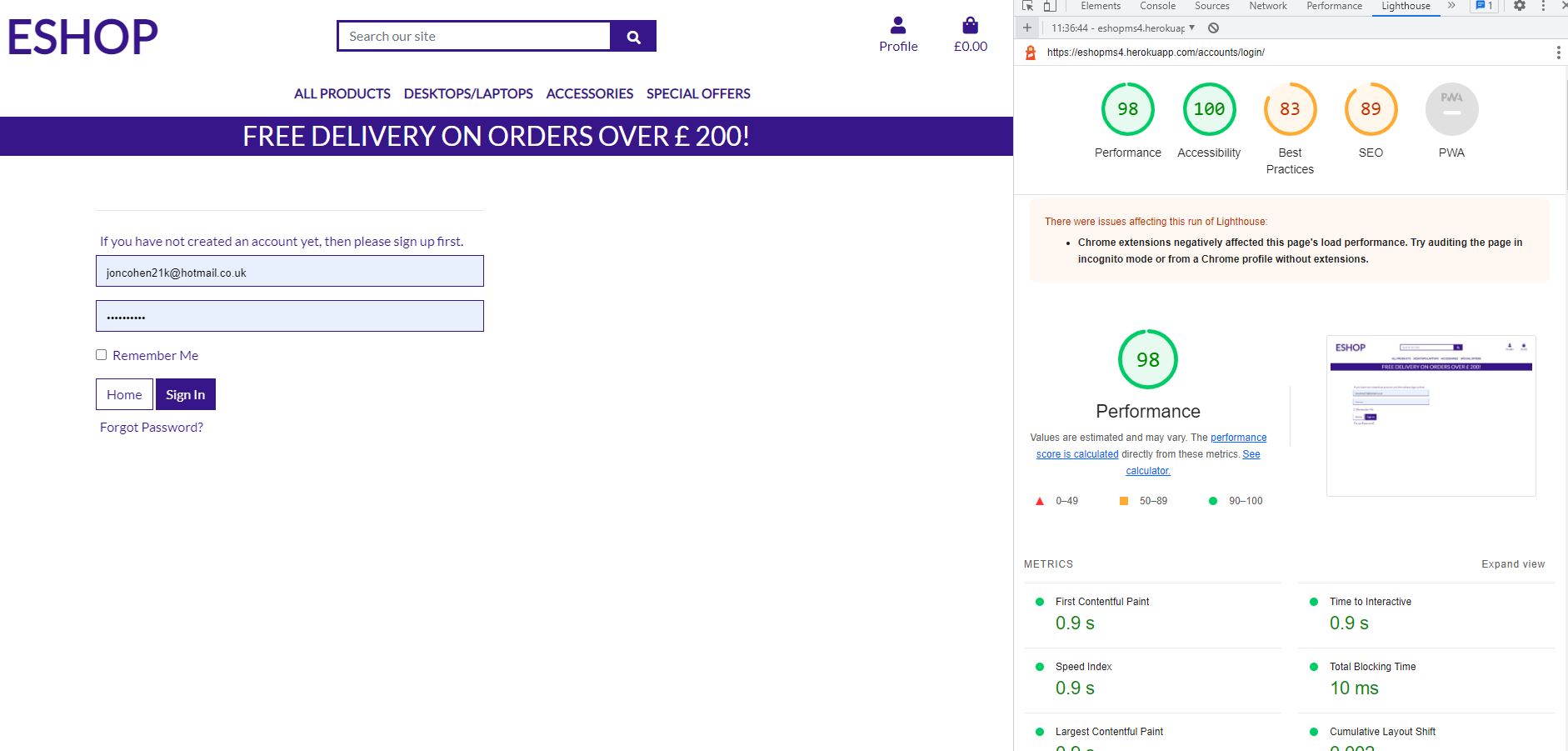Screen dimensions: 1568x751
Task: Enable the Remember Me checkbox
Action: (101, 353)
